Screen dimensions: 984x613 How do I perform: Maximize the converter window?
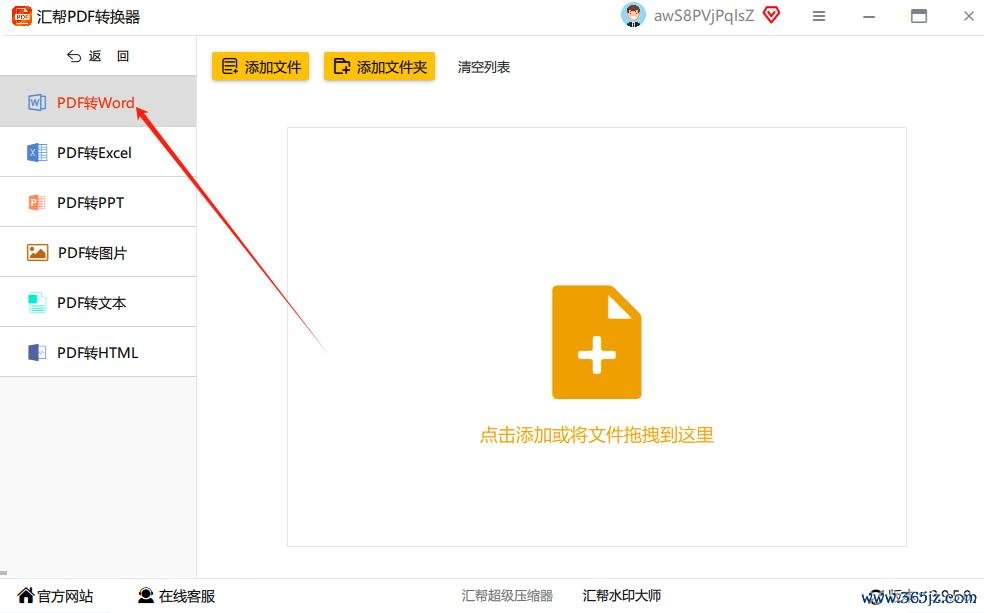(x=919, y=16)
